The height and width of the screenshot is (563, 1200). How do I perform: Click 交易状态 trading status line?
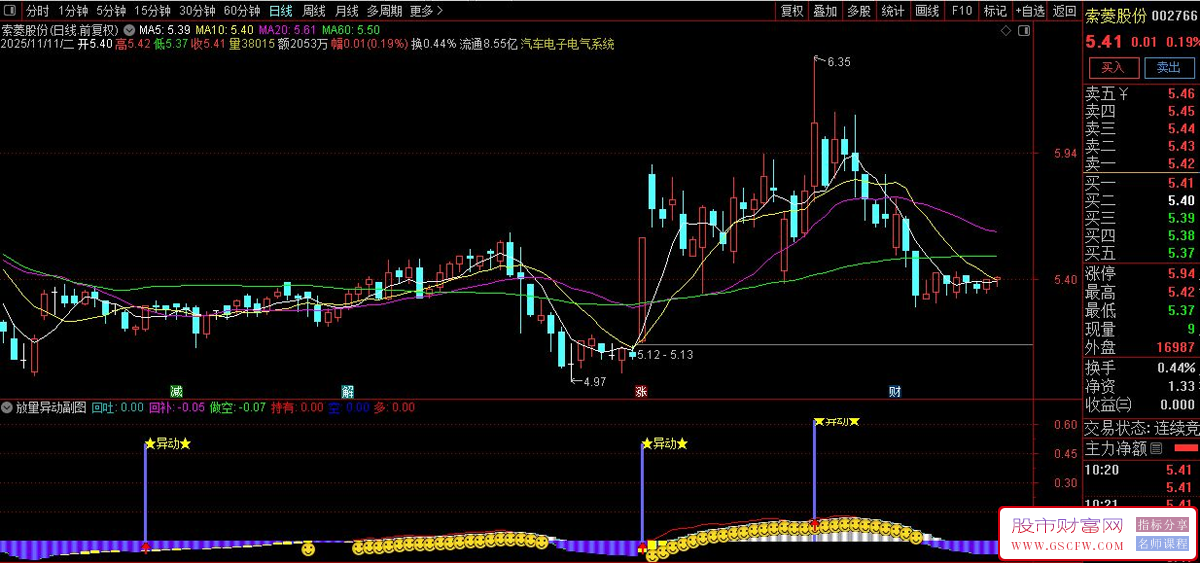tap(1141, 428)
